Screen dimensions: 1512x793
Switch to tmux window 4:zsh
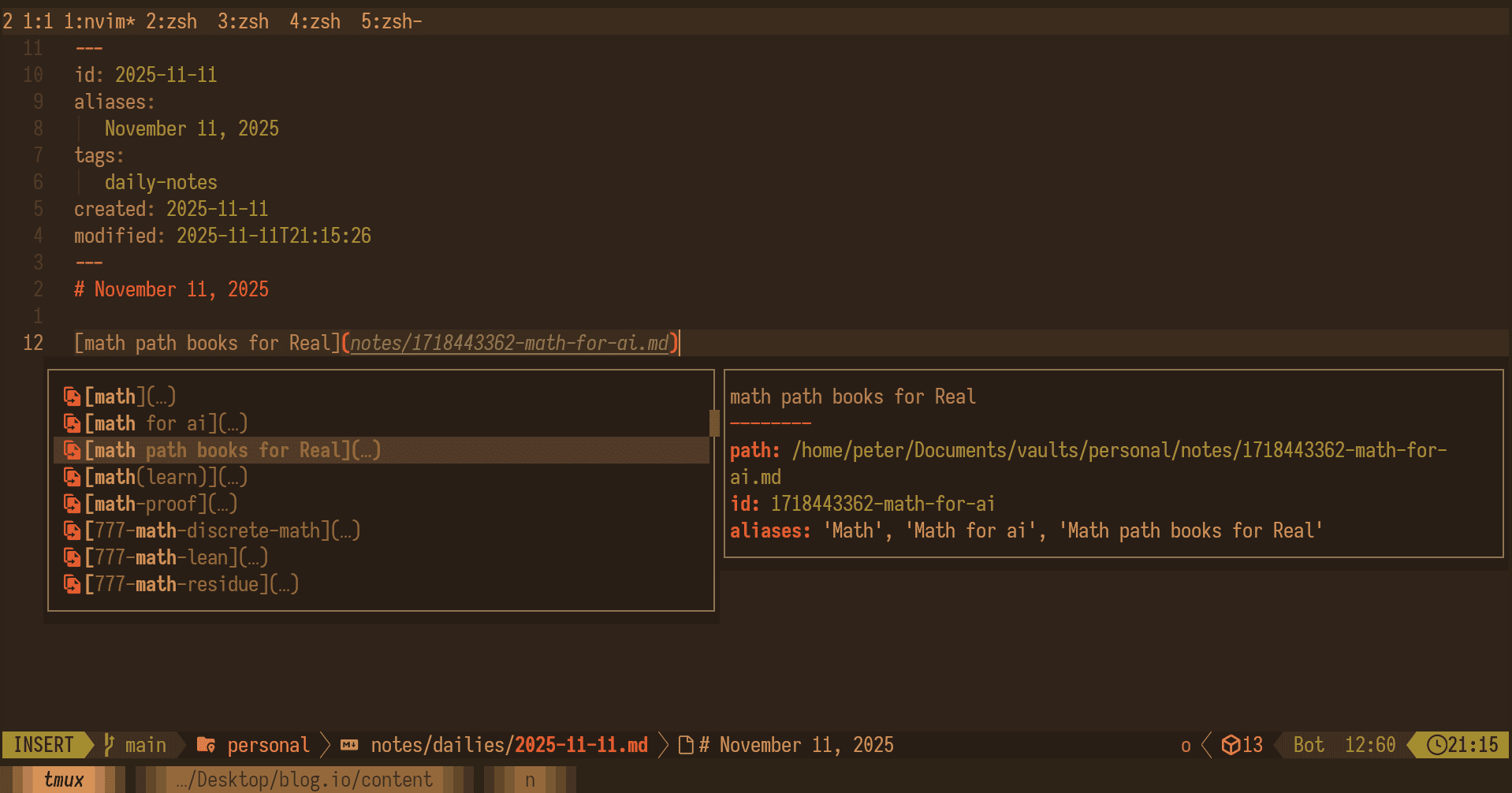[315, 21]
